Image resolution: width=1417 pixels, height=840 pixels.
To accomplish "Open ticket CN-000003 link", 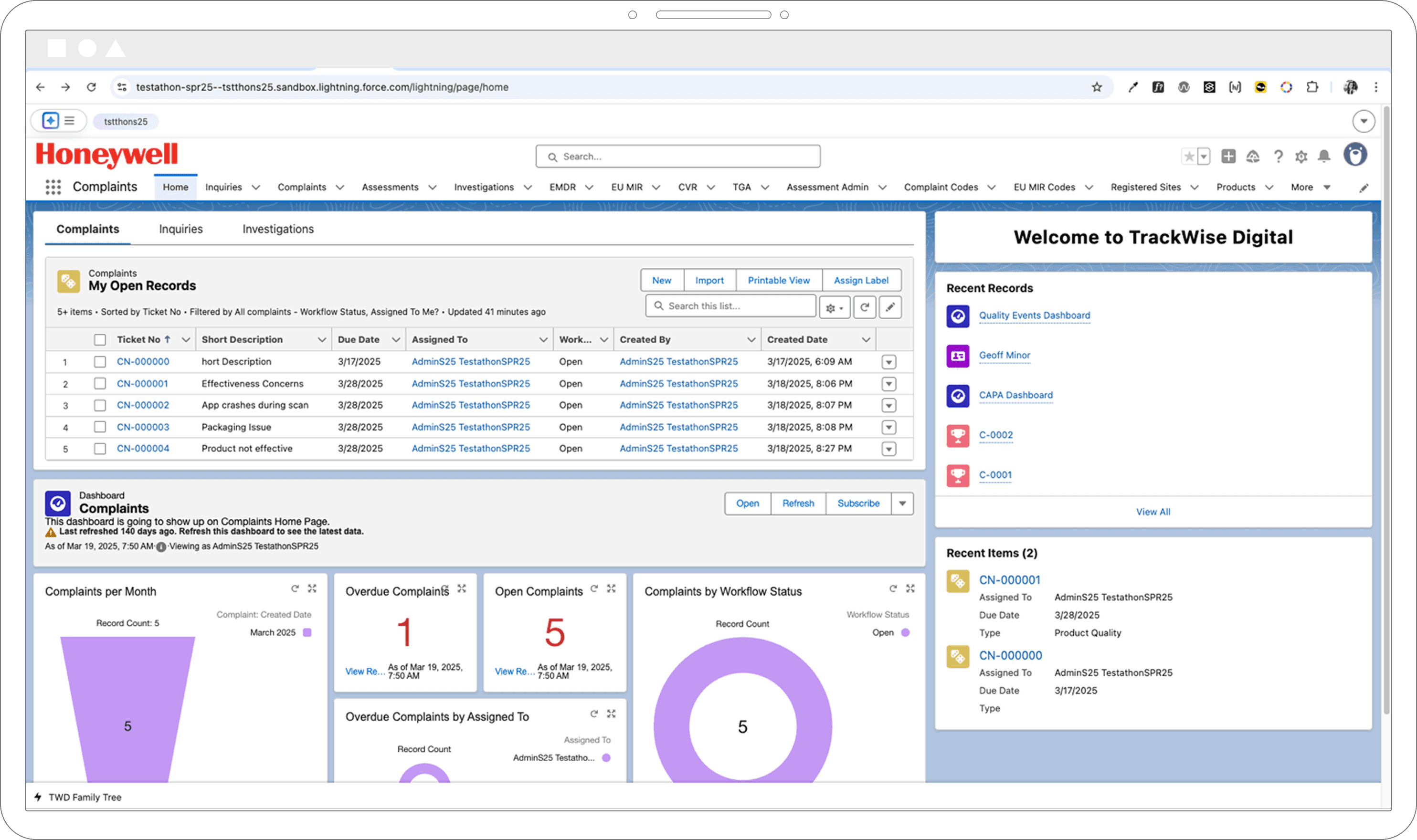I will pyautogui.click(x=143, y=427).
